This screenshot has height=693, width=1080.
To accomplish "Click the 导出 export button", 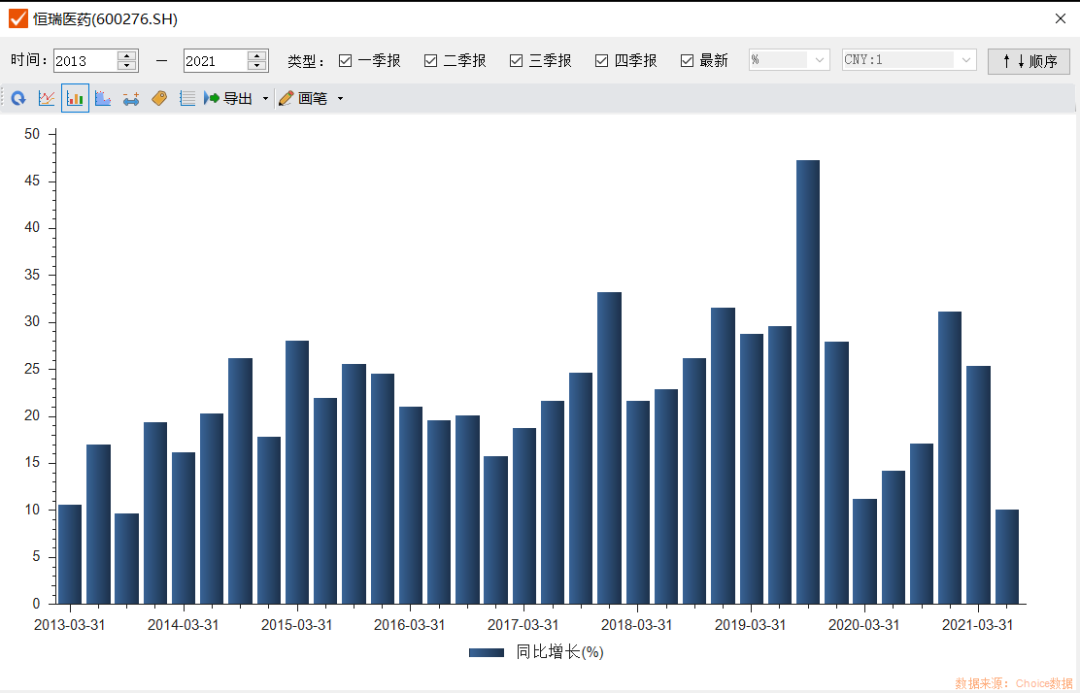I will coord(230,98).
